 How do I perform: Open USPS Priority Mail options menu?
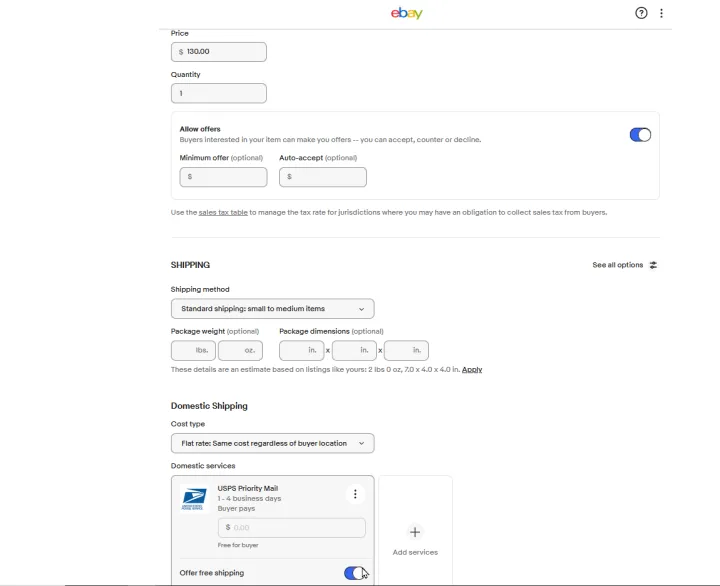point(355,494)
